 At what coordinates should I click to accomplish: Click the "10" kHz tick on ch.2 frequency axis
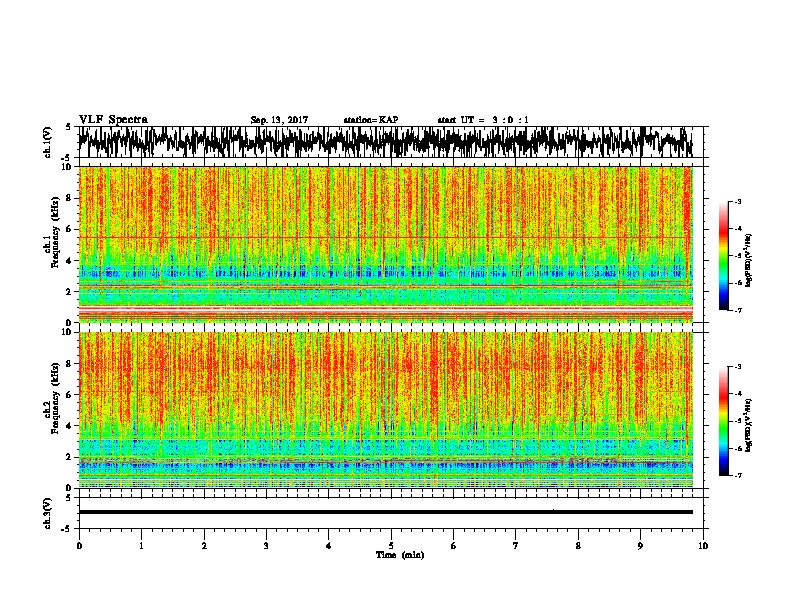[x=67, y=332]
